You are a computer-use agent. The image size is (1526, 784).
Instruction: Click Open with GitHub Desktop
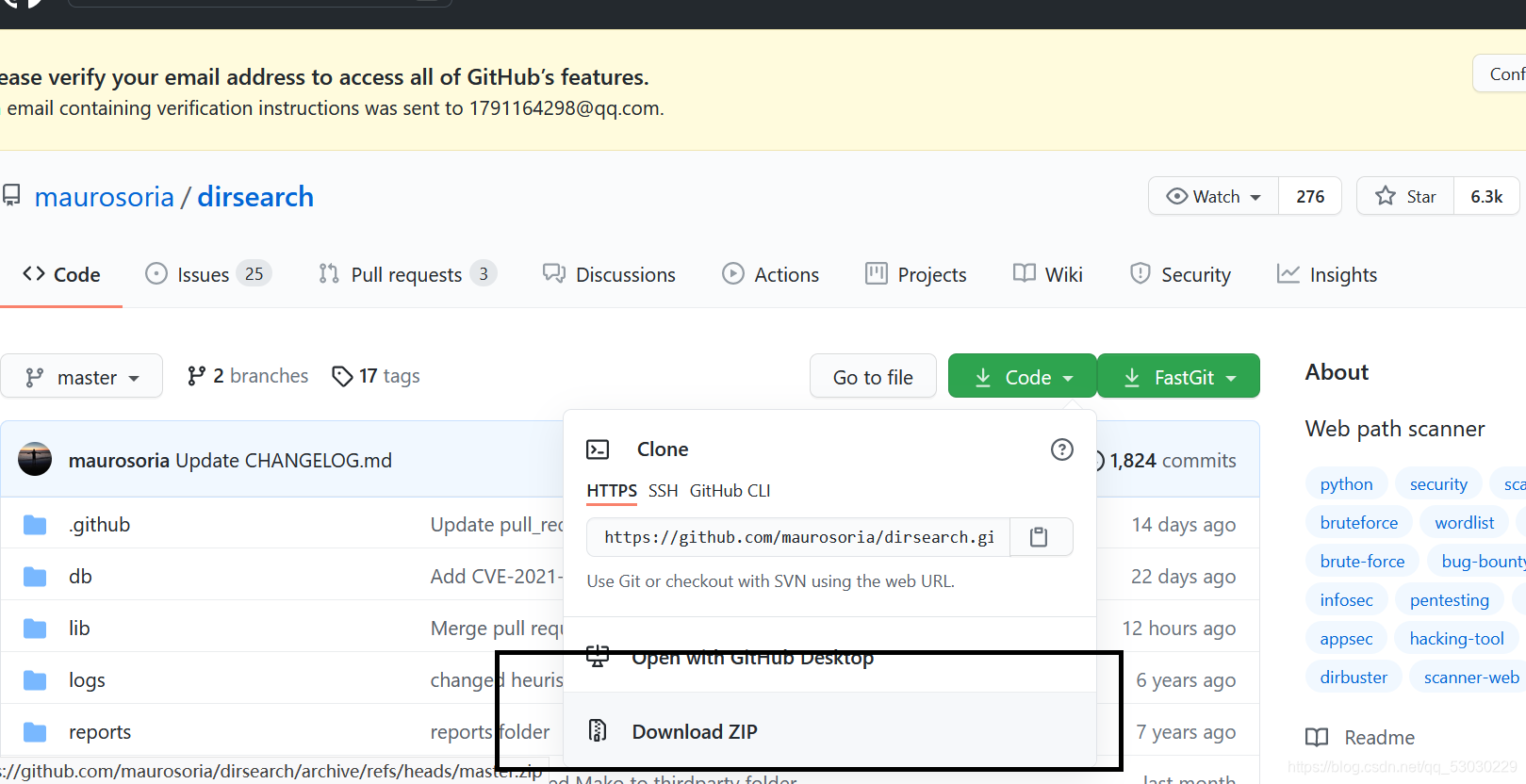pyautogui.click(x=829, y=657)
